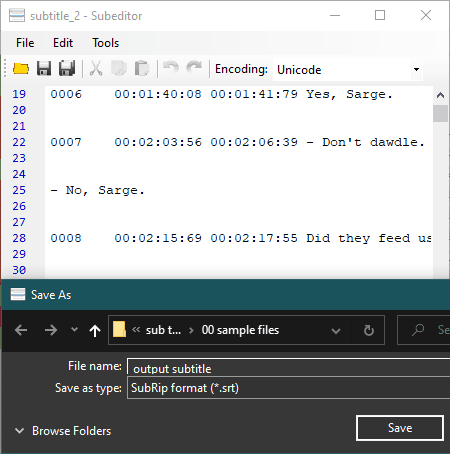
Task: Click the search magnifier in Save As dialog
Action: (418, 330)
